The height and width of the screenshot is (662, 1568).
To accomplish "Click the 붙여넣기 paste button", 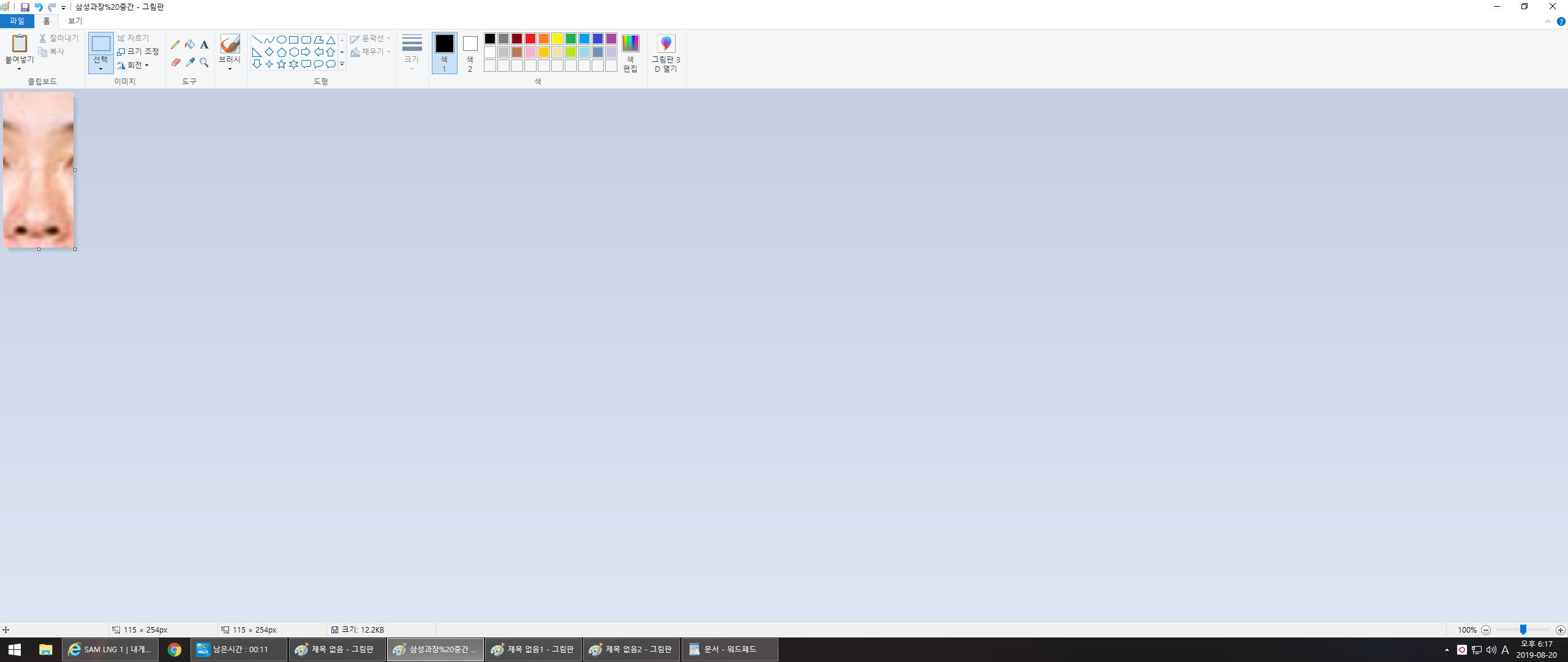I will [20, 44].
